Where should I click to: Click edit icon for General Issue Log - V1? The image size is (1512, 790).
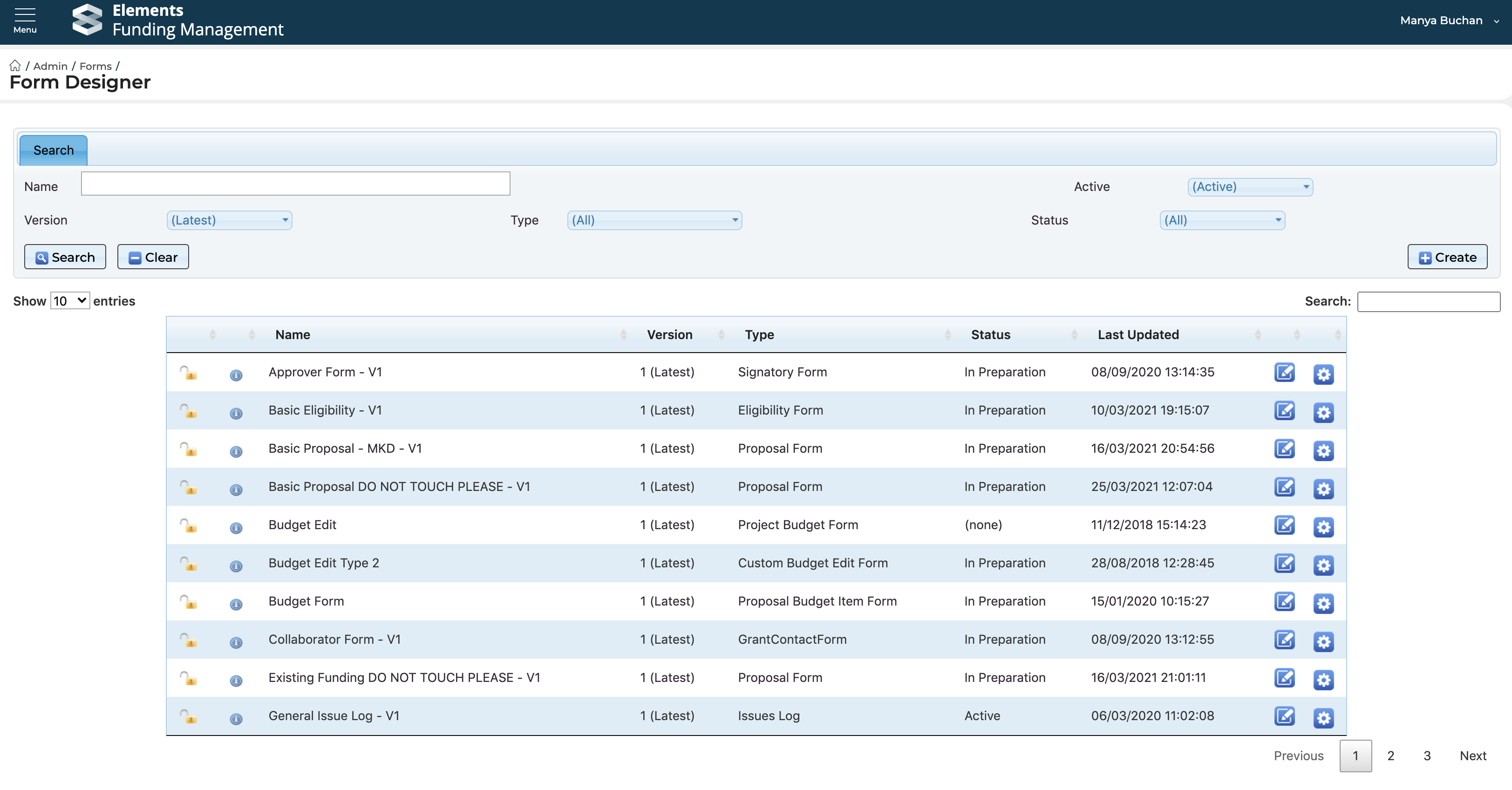point(1284,716)
